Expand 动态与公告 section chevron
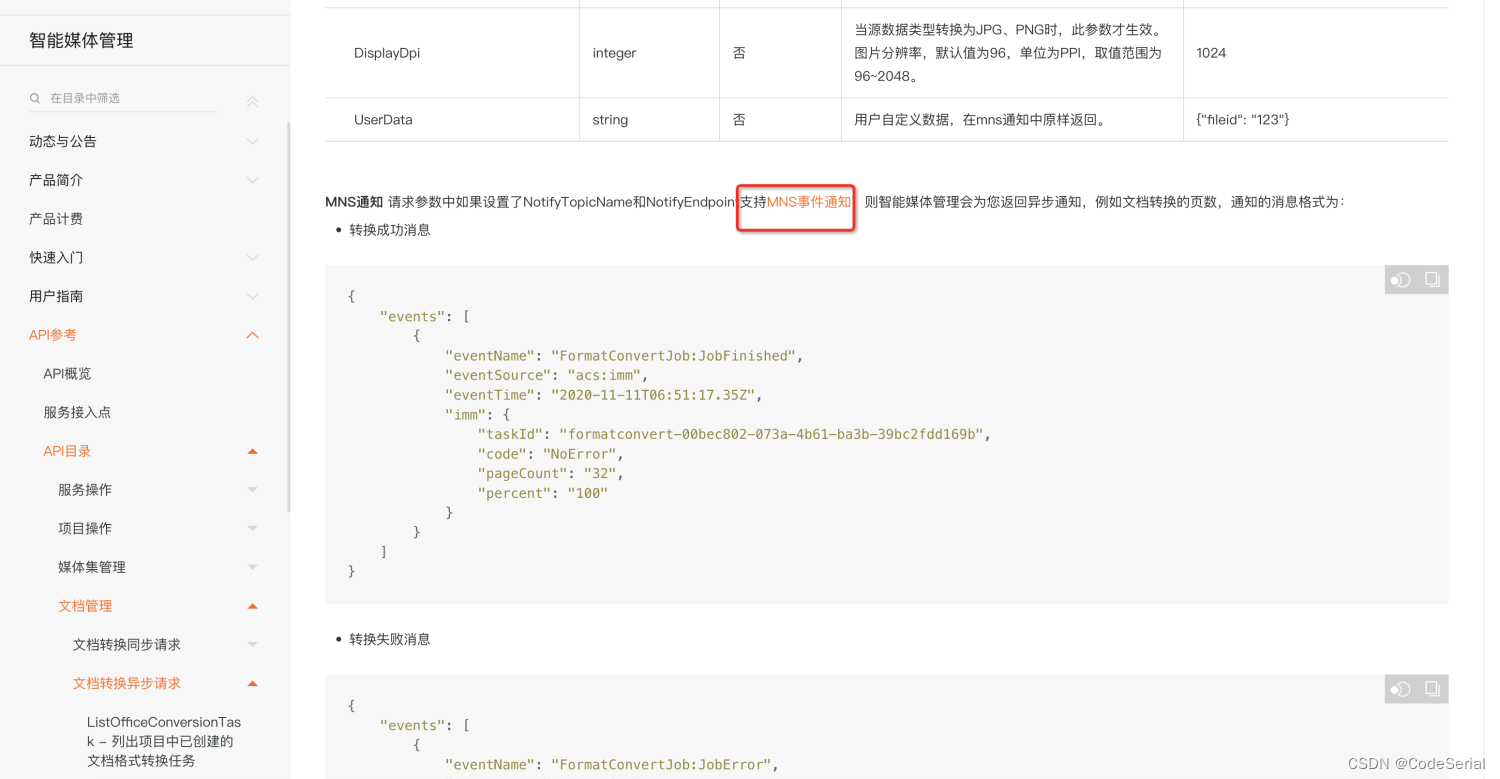Image resolution: width=1500 pixels, height=779 pixels. coord(252,142)
